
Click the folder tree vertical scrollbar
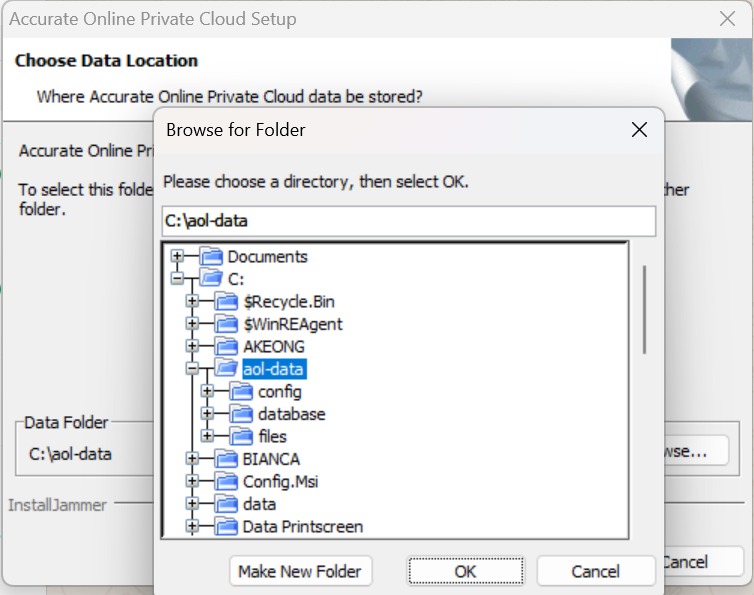(644, 310)
